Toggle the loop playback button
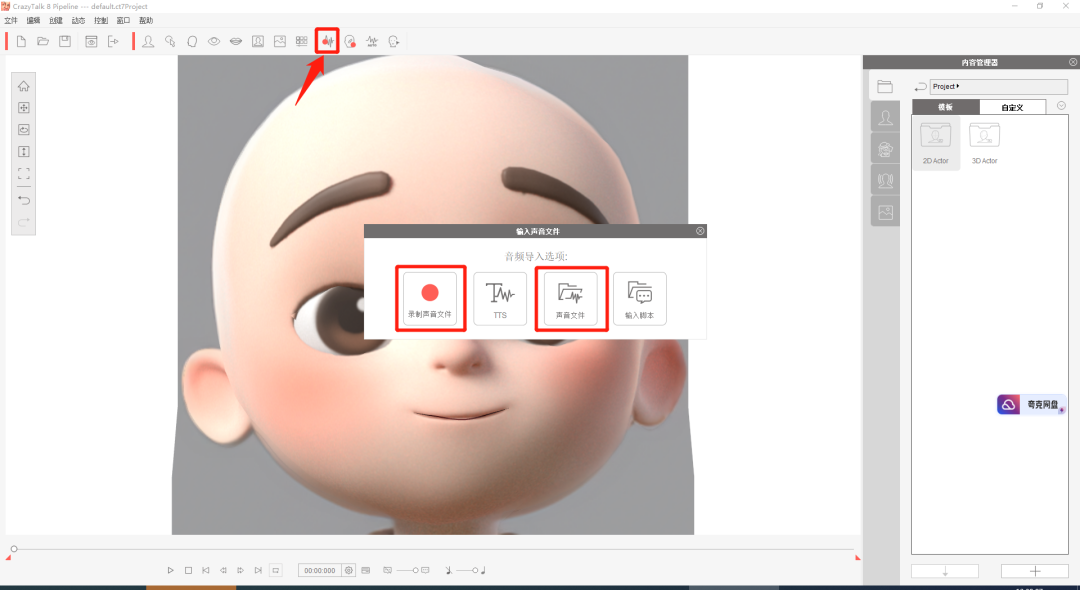The width and height of the screenshot is (1080, 590). tap(276, 570)
